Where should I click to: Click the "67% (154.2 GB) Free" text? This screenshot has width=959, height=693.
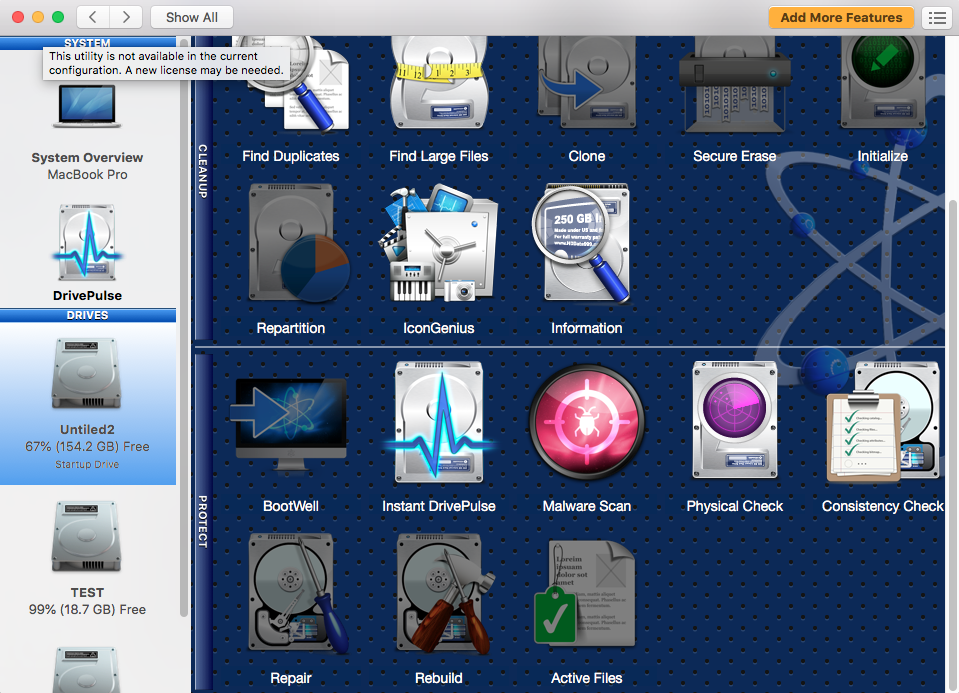pos(87,447)
